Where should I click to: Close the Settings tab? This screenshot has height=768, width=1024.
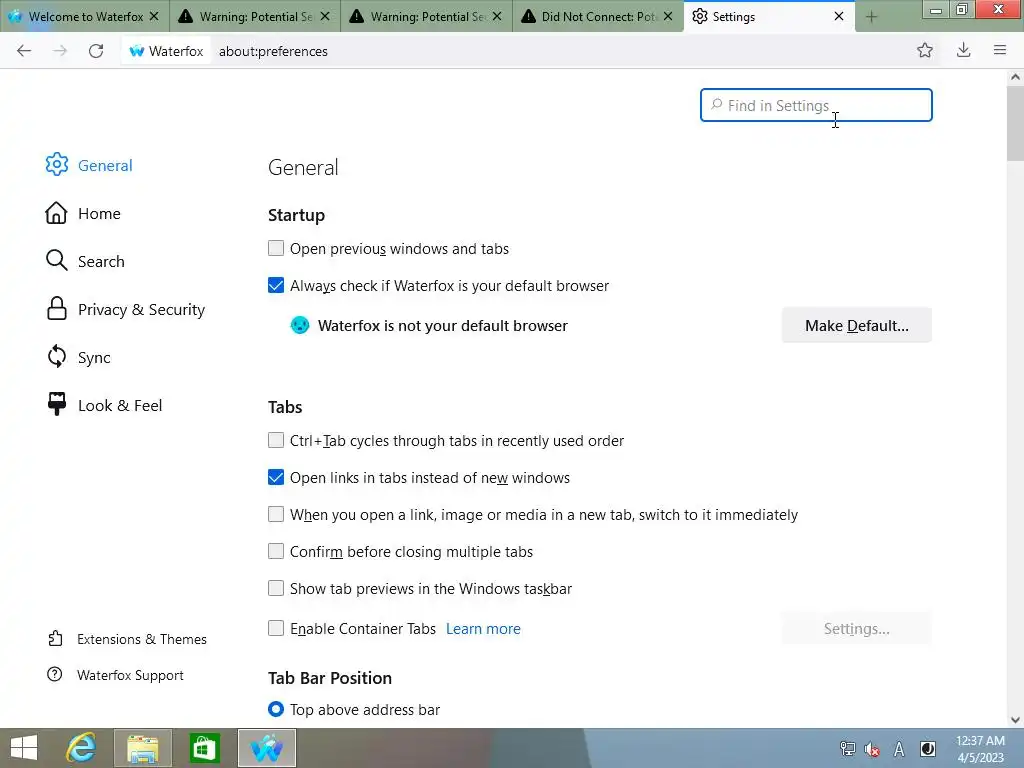pyautogui.click(x=839, y=16)
